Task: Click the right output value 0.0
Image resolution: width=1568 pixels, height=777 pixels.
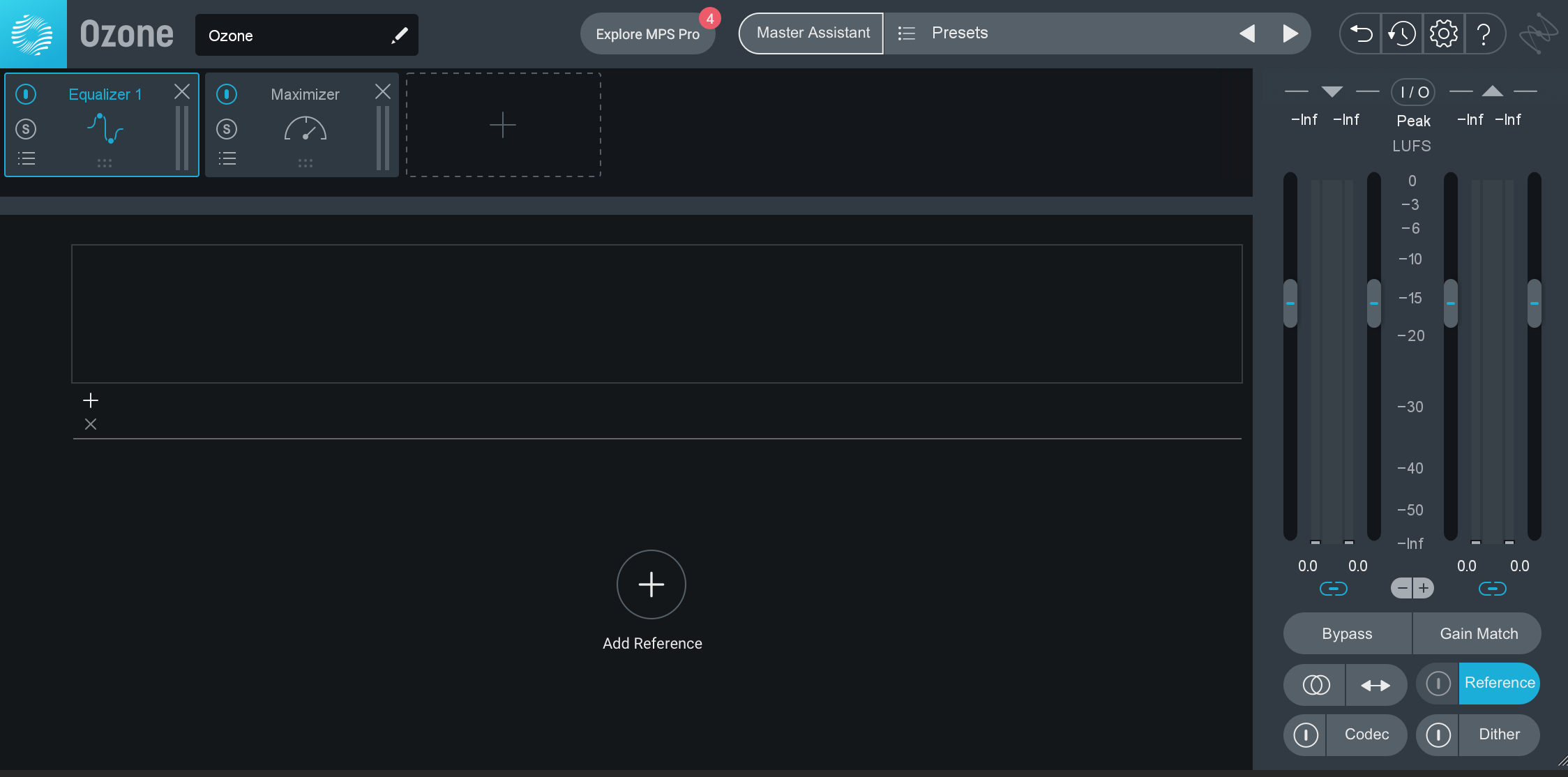Action: [1520, 566]
